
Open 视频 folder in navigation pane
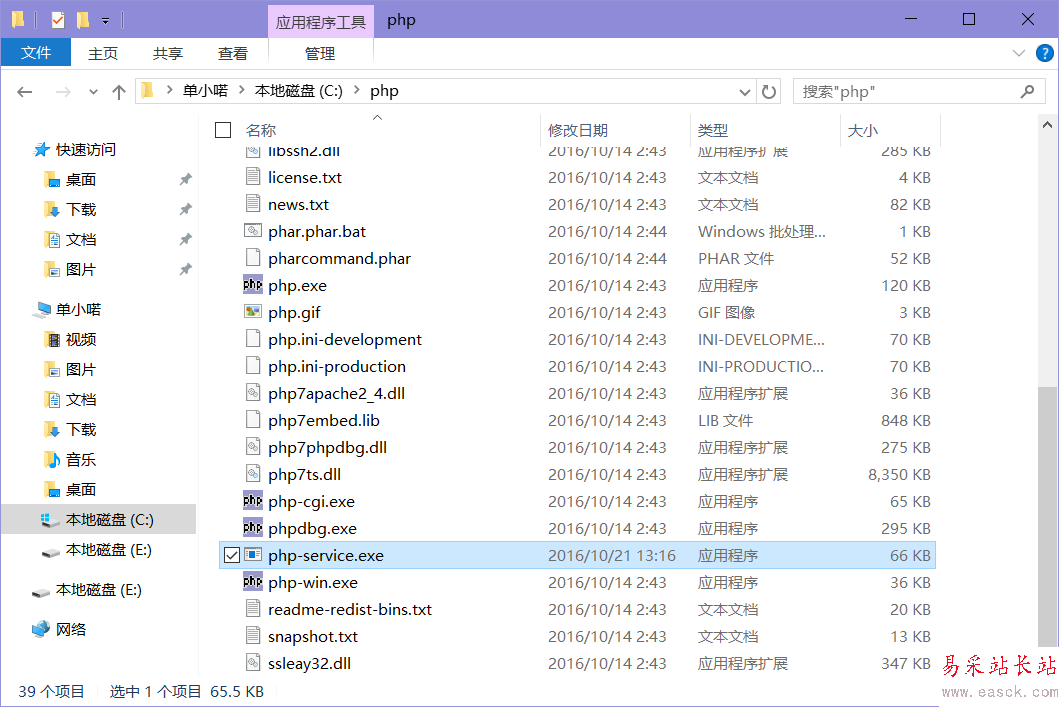point(81,339)
